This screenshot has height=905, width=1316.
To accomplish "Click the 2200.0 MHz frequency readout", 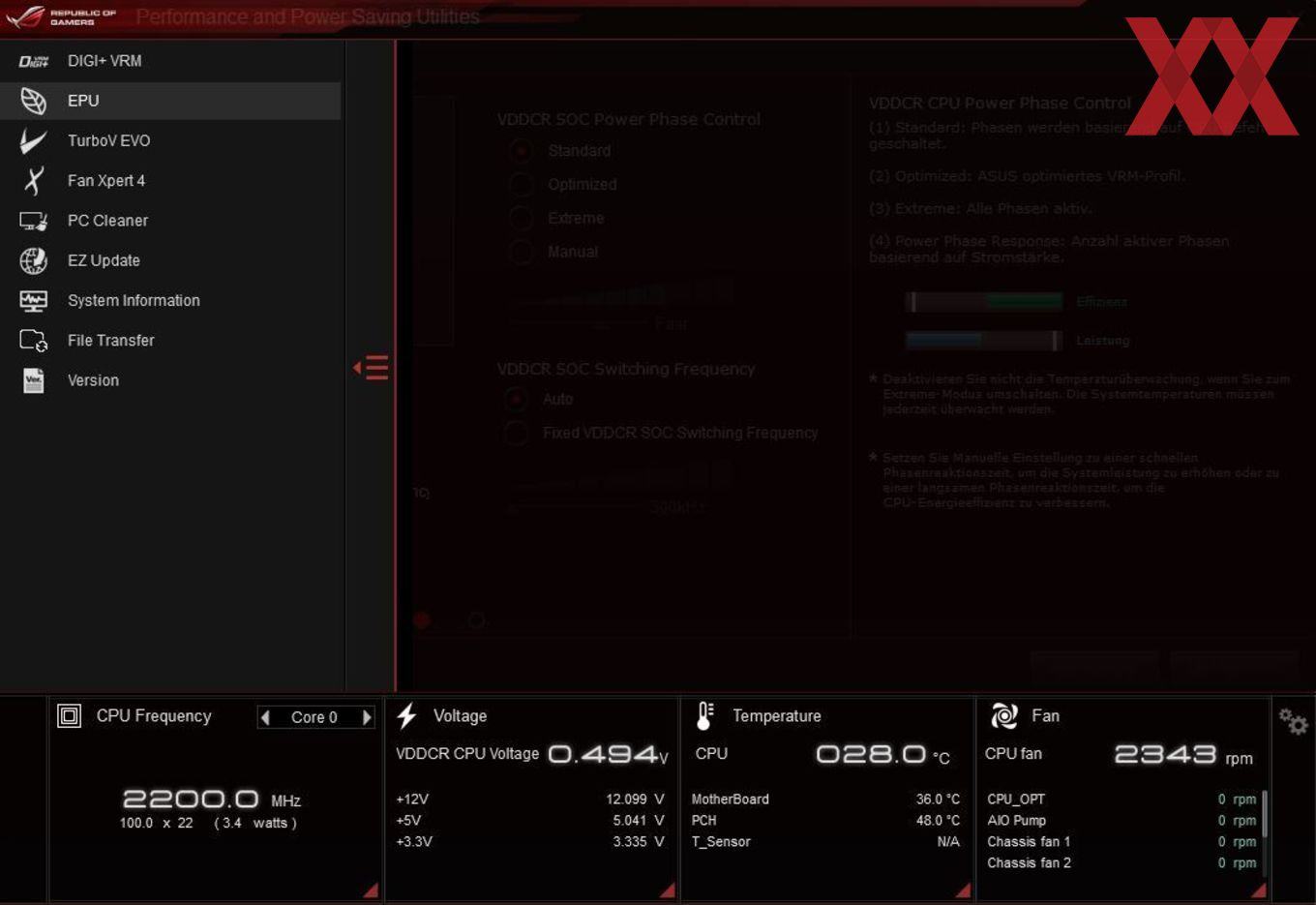I will coord(211,799).
